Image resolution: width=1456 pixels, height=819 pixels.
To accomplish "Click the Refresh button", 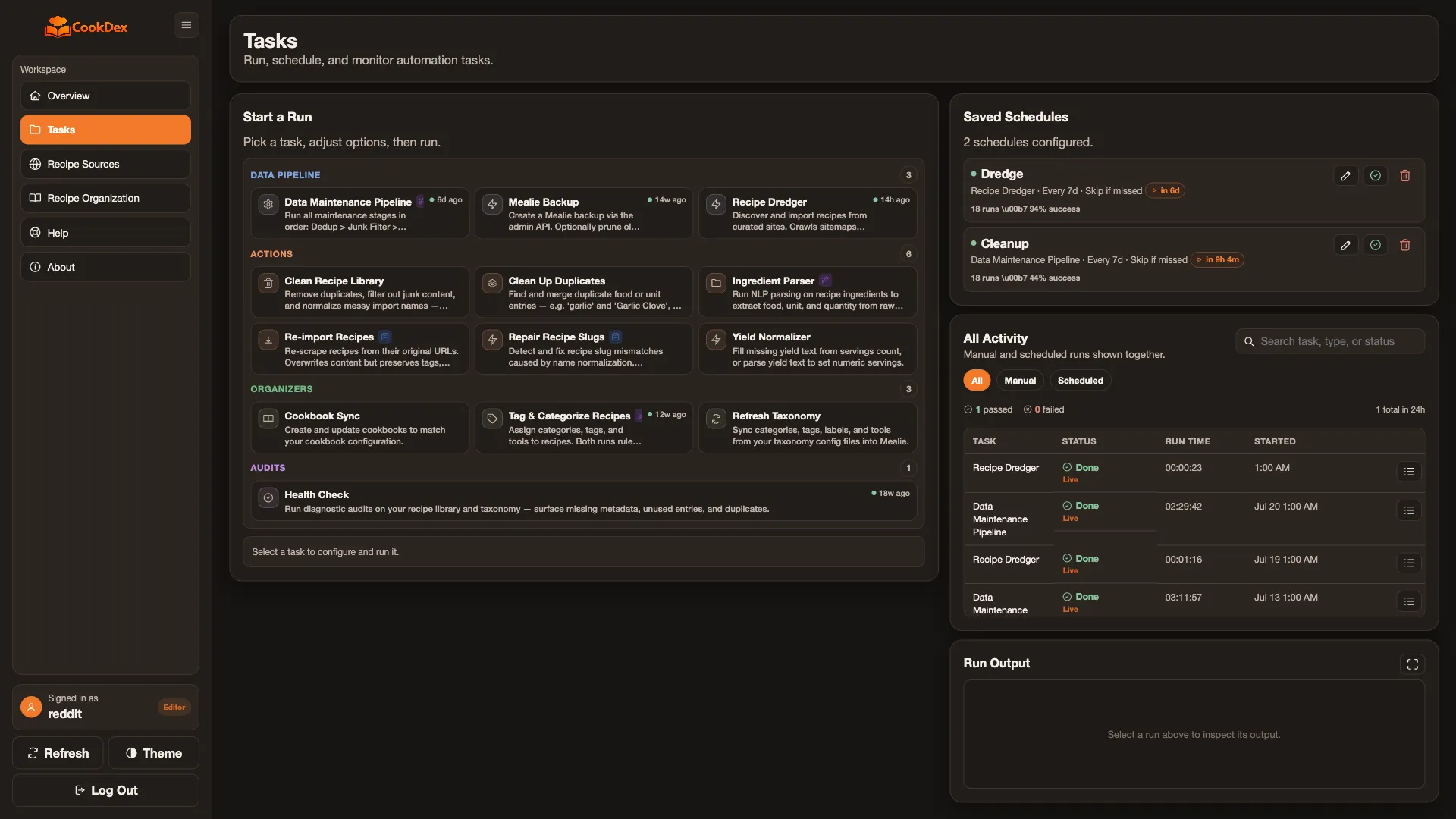I will (x=58, y=753).
